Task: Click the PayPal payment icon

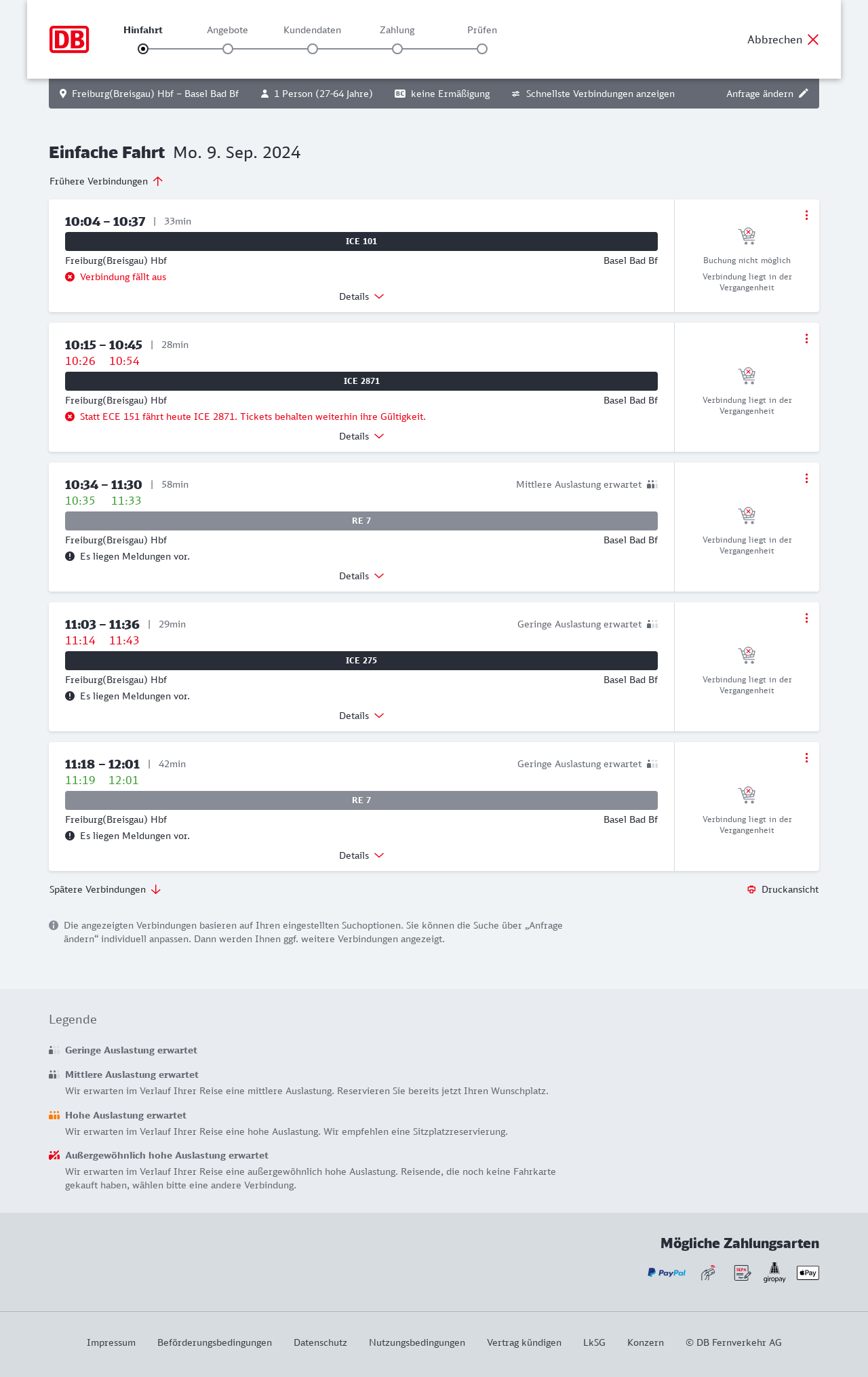Action: tap(667, 1273)
